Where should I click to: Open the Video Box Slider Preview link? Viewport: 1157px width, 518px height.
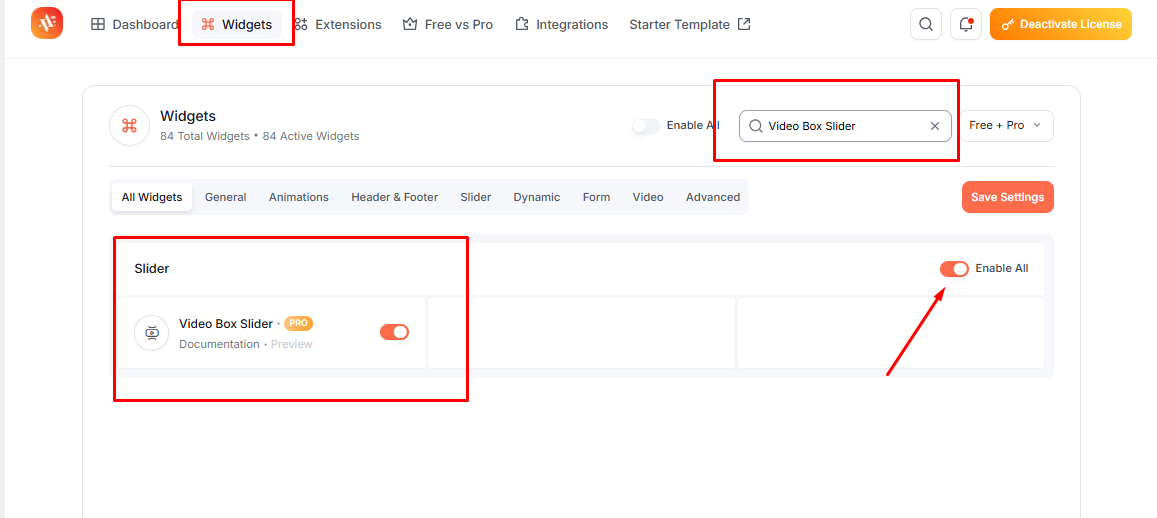point(291,344)
